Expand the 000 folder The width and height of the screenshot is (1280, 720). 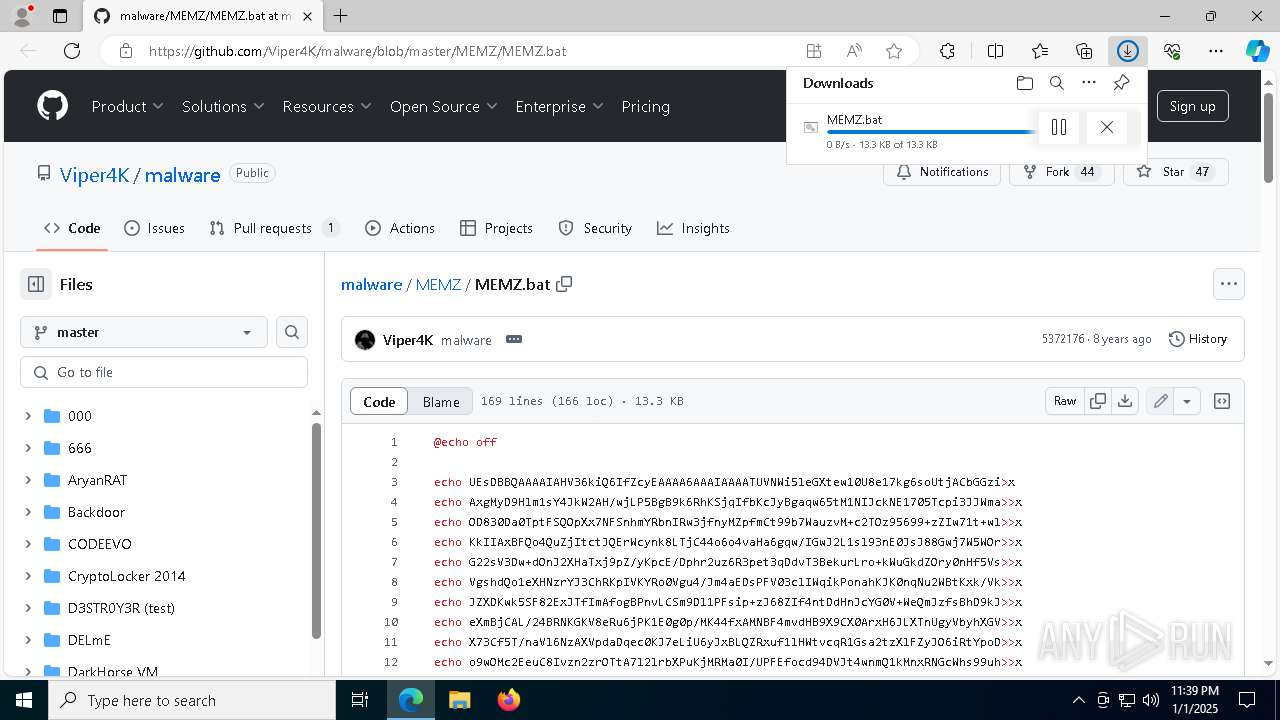(x=28, y=416)
